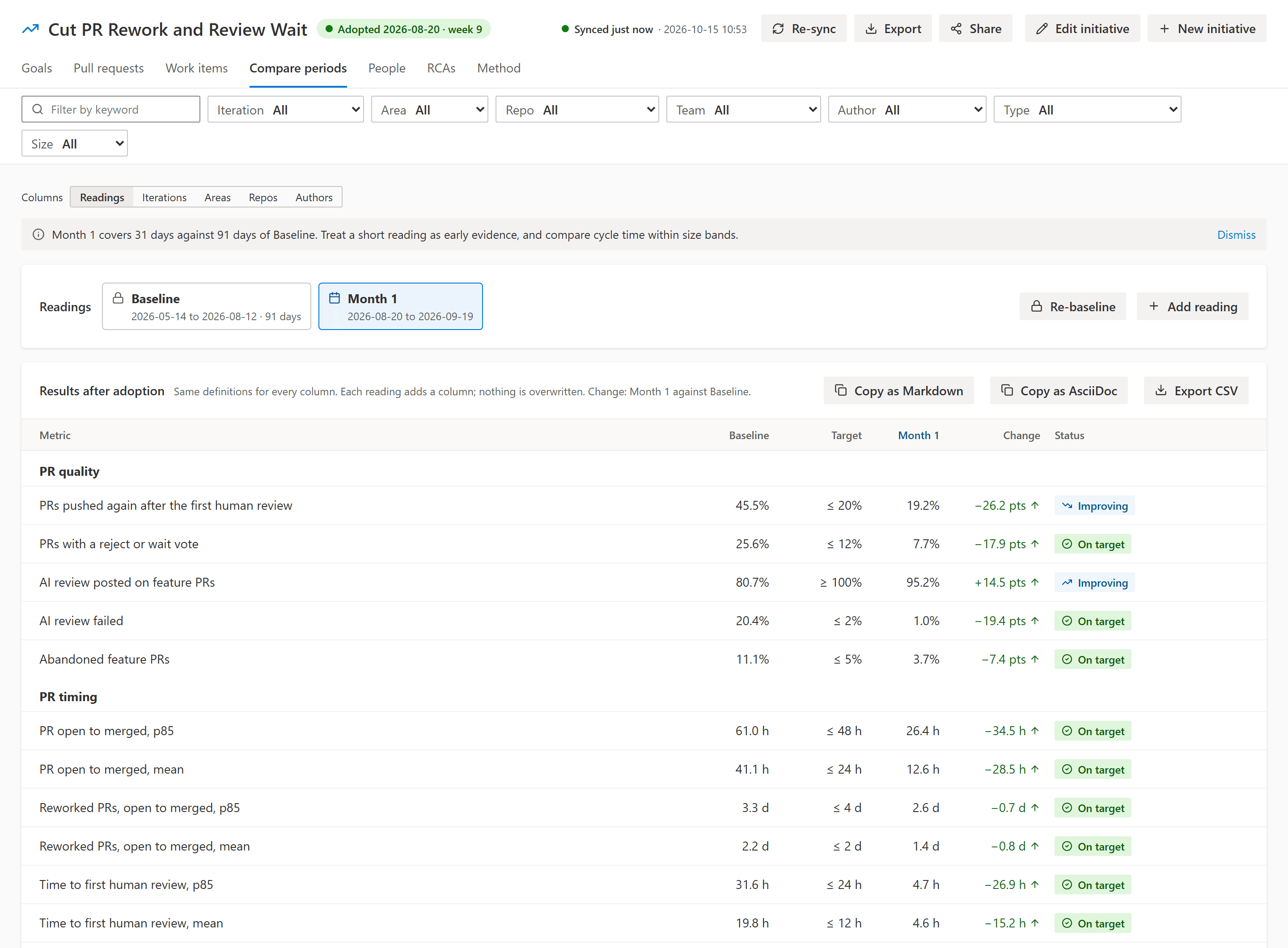Click the calendar icon on Month 1 card
This screenshot has height=948, width=1288.
pos(335,298)
